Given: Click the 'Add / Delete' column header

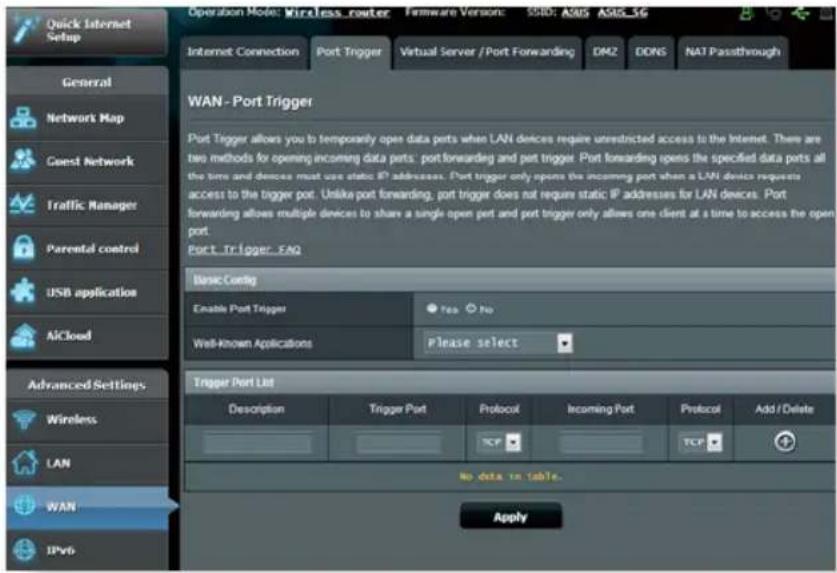Looking at the screenshot, I should coord(784,409).
